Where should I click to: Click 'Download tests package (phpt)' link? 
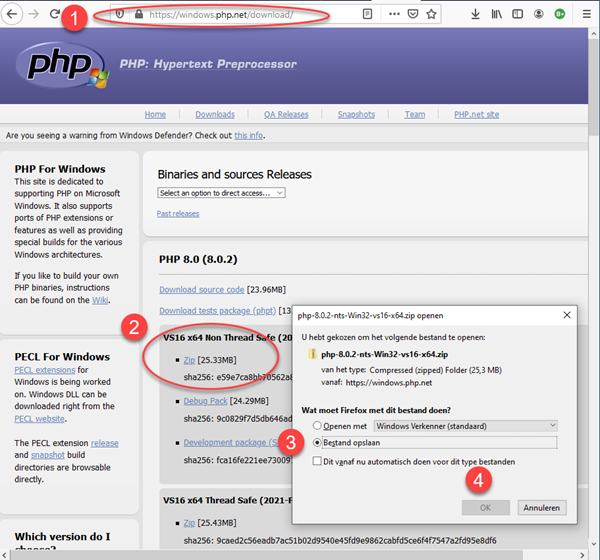217,311
